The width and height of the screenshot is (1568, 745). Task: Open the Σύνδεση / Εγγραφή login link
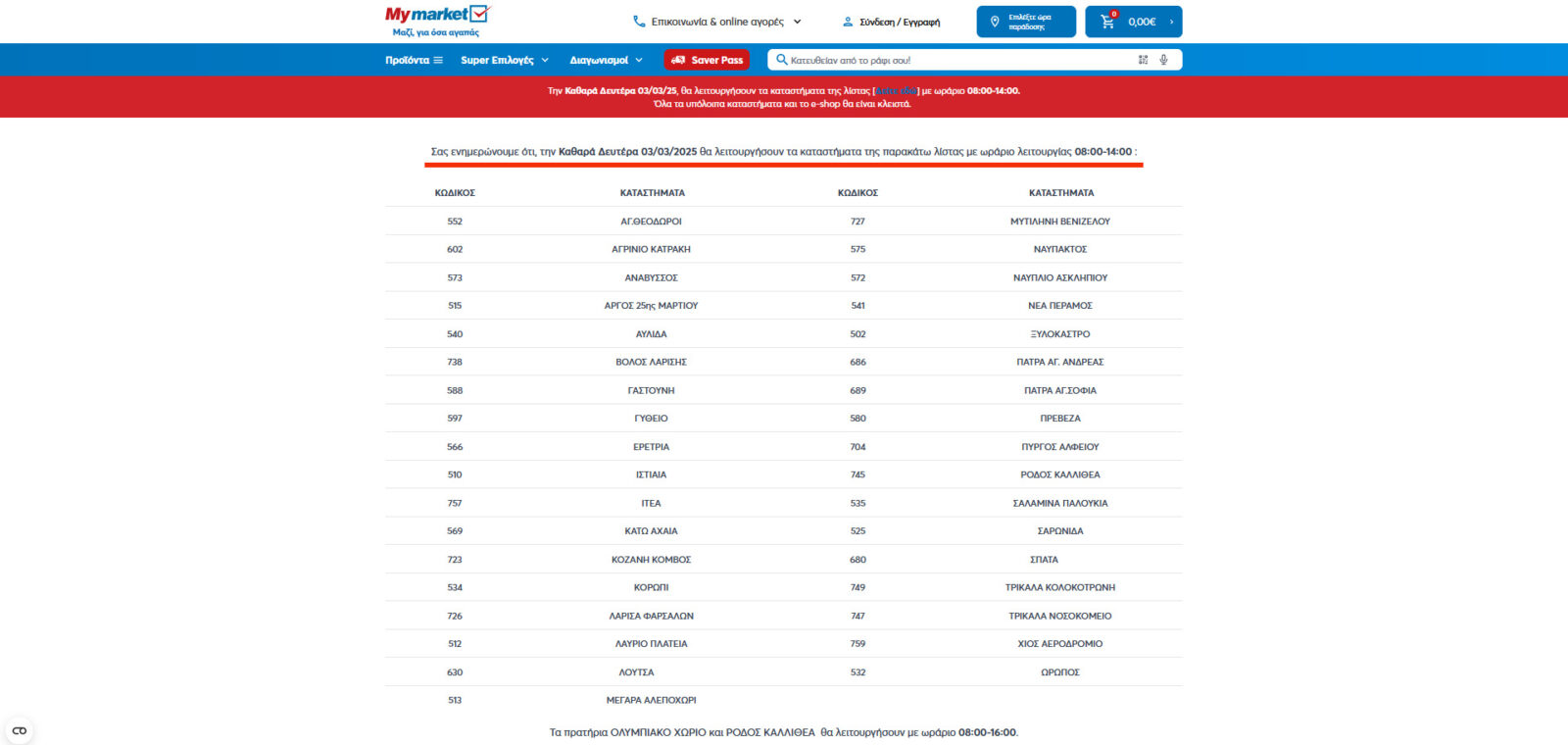(x=900, y=22)
